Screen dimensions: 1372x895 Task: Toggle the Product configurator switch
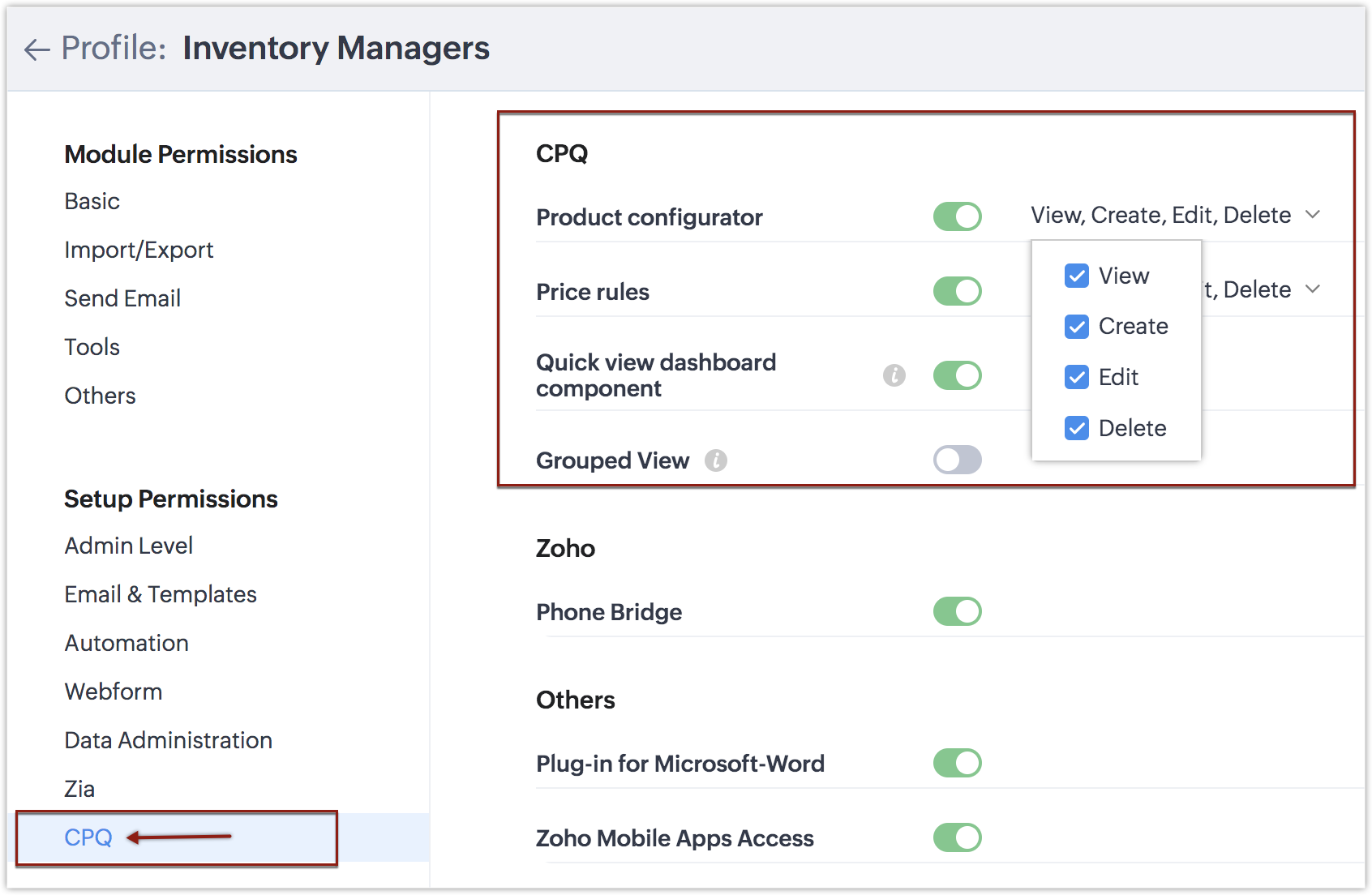point(957,216)
